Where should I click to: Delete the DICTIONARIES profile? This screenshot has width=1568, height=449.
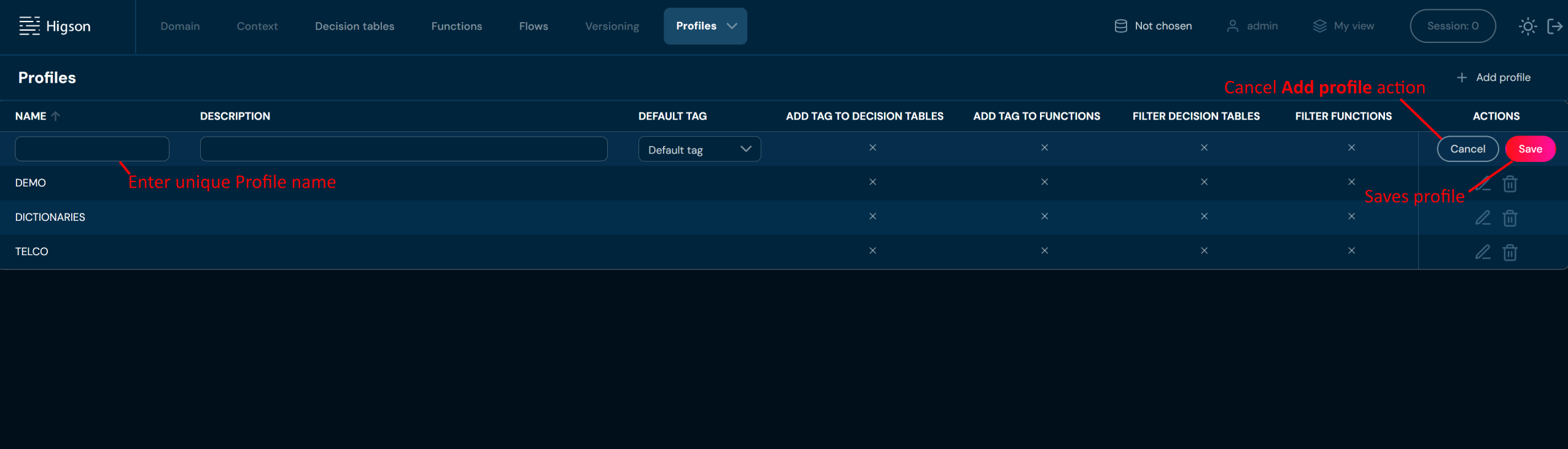coord(1510,218)
